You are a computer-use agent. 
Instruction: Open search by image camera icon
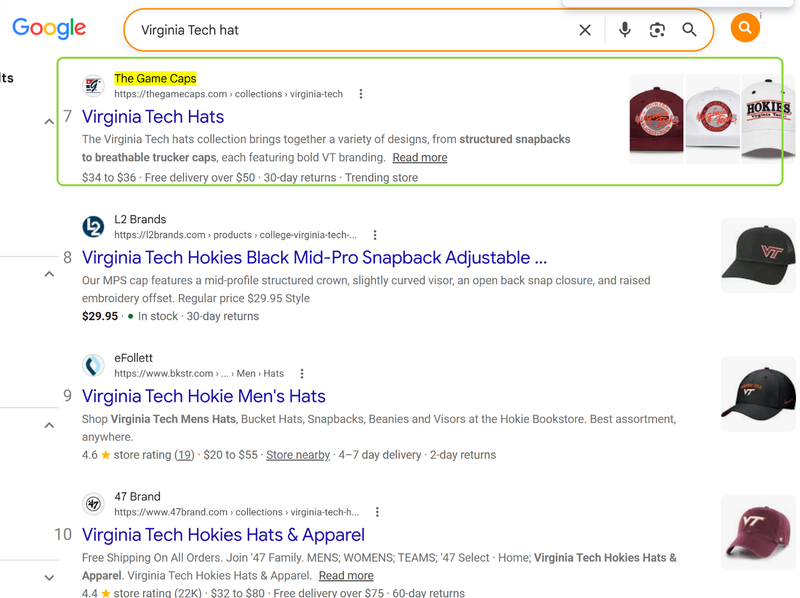657,30
